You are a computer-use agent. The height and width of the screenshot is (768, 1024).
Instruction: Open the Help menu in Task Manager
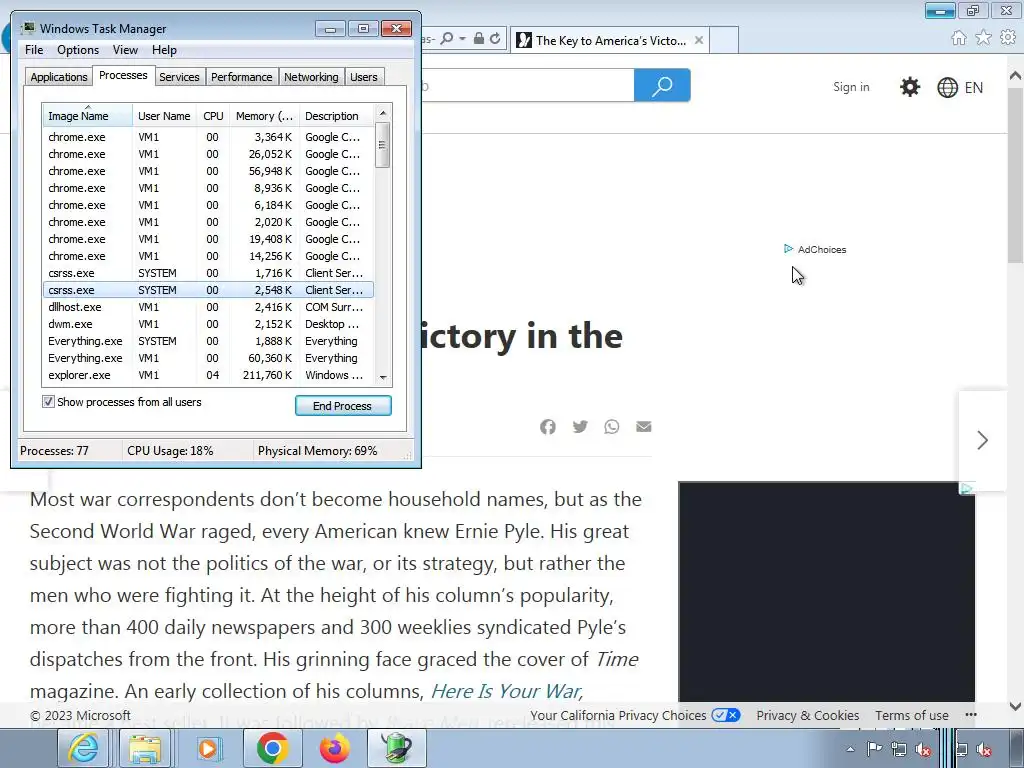point(165,50)
